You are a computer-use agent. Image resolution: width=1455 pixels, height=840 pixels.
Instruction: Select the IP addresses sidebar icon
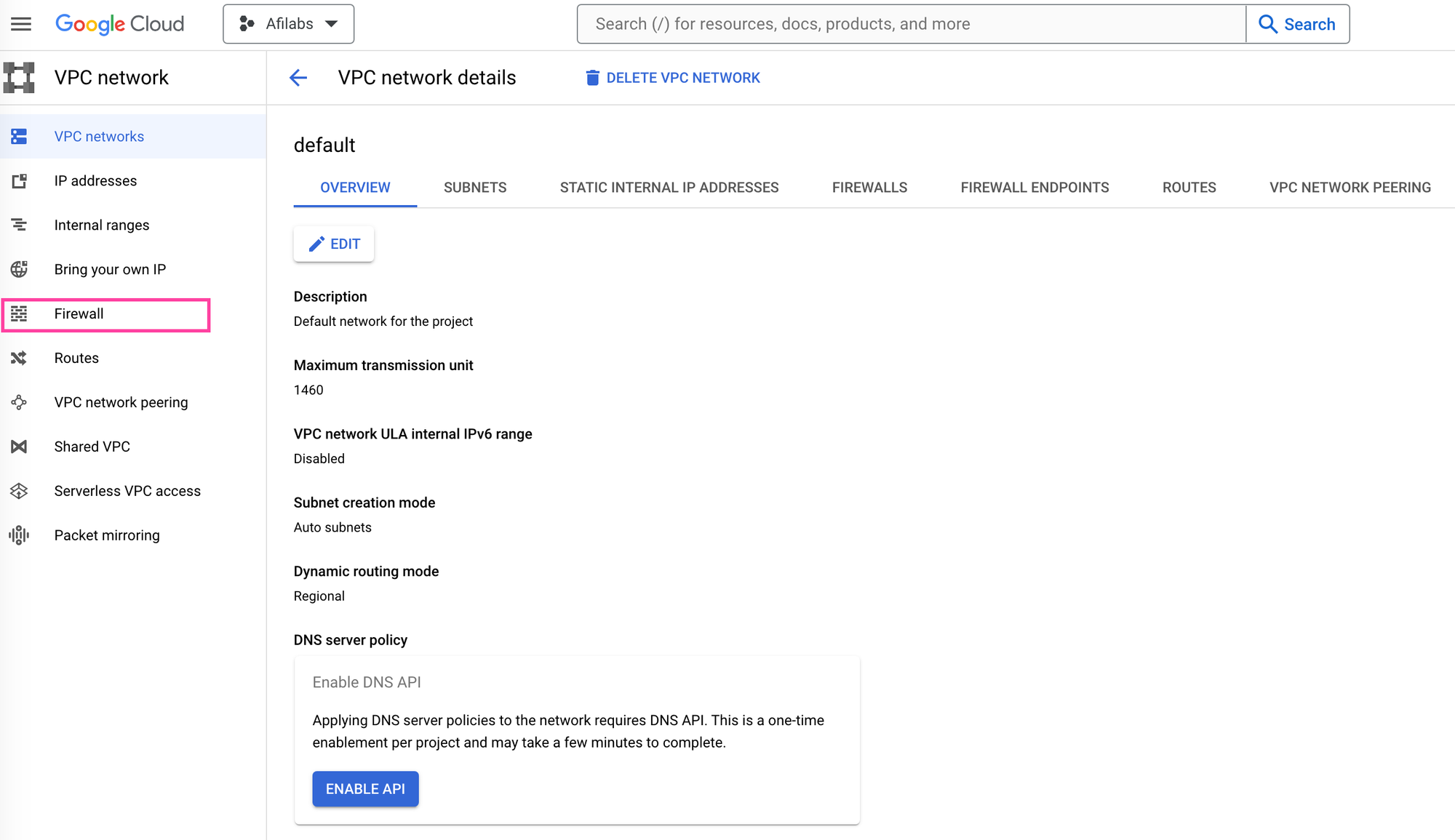tap(19, 180)
